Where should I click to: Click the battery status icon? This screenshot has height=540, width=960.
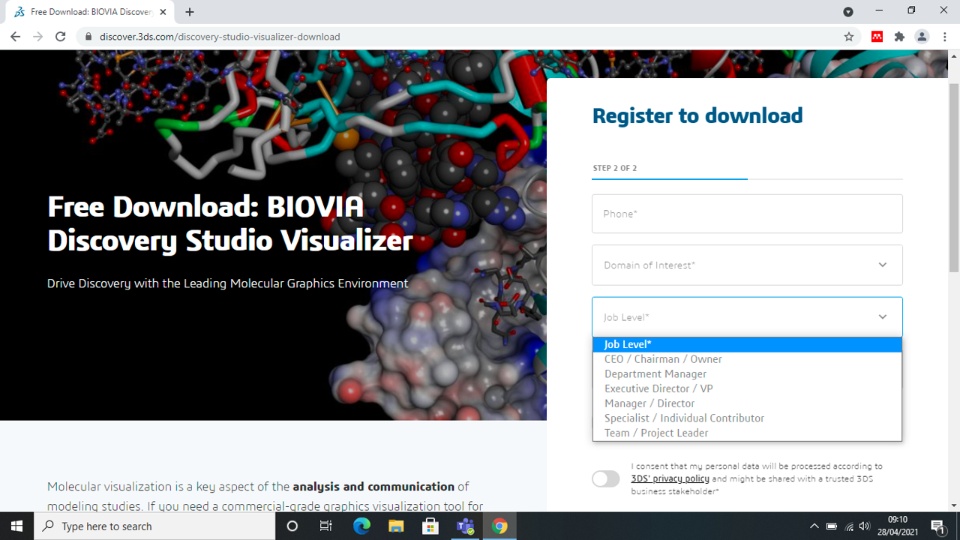[x=831, y=526]
